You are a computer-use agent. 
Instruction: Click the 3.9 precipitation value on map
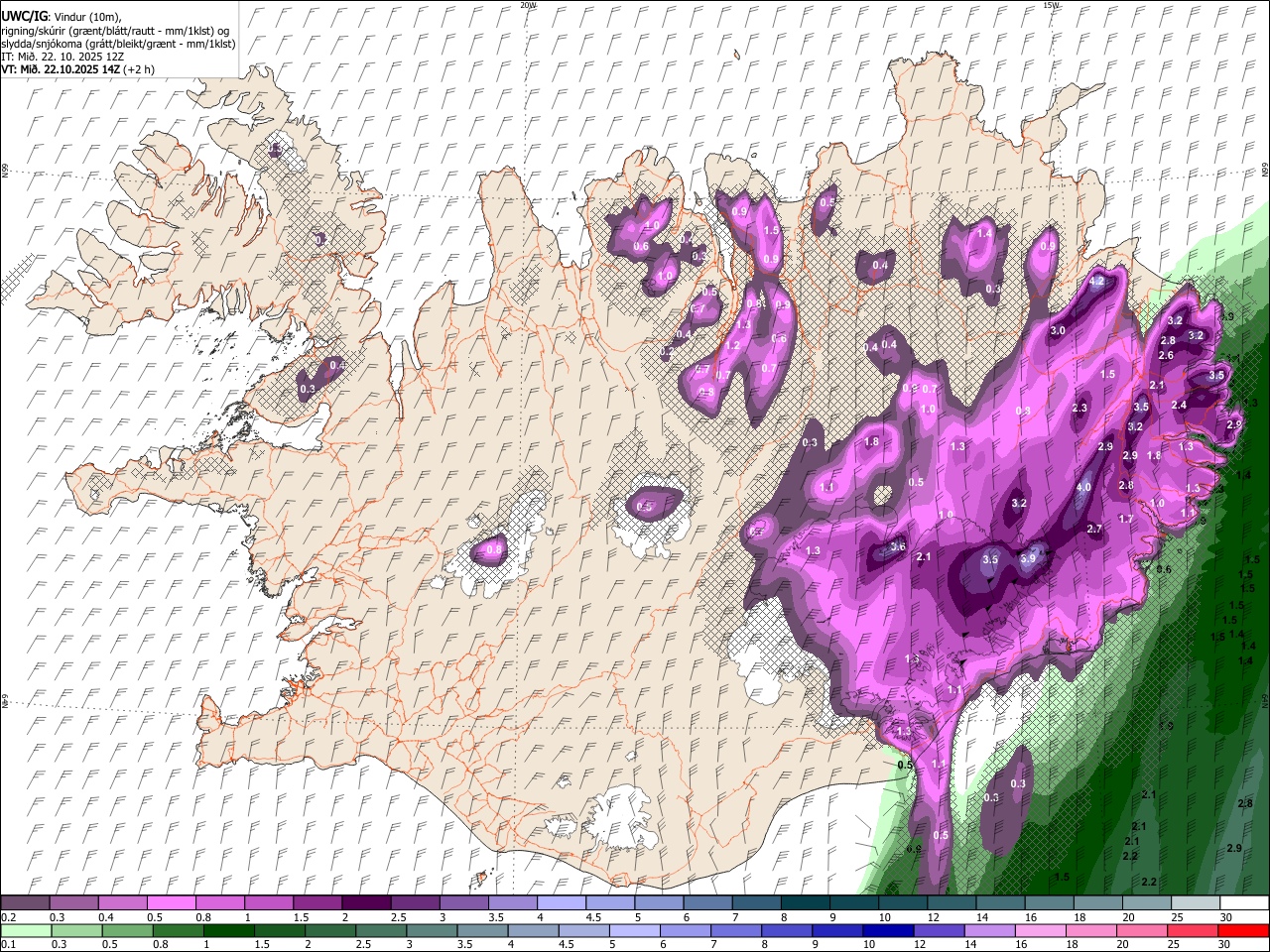pos(1028,559)
